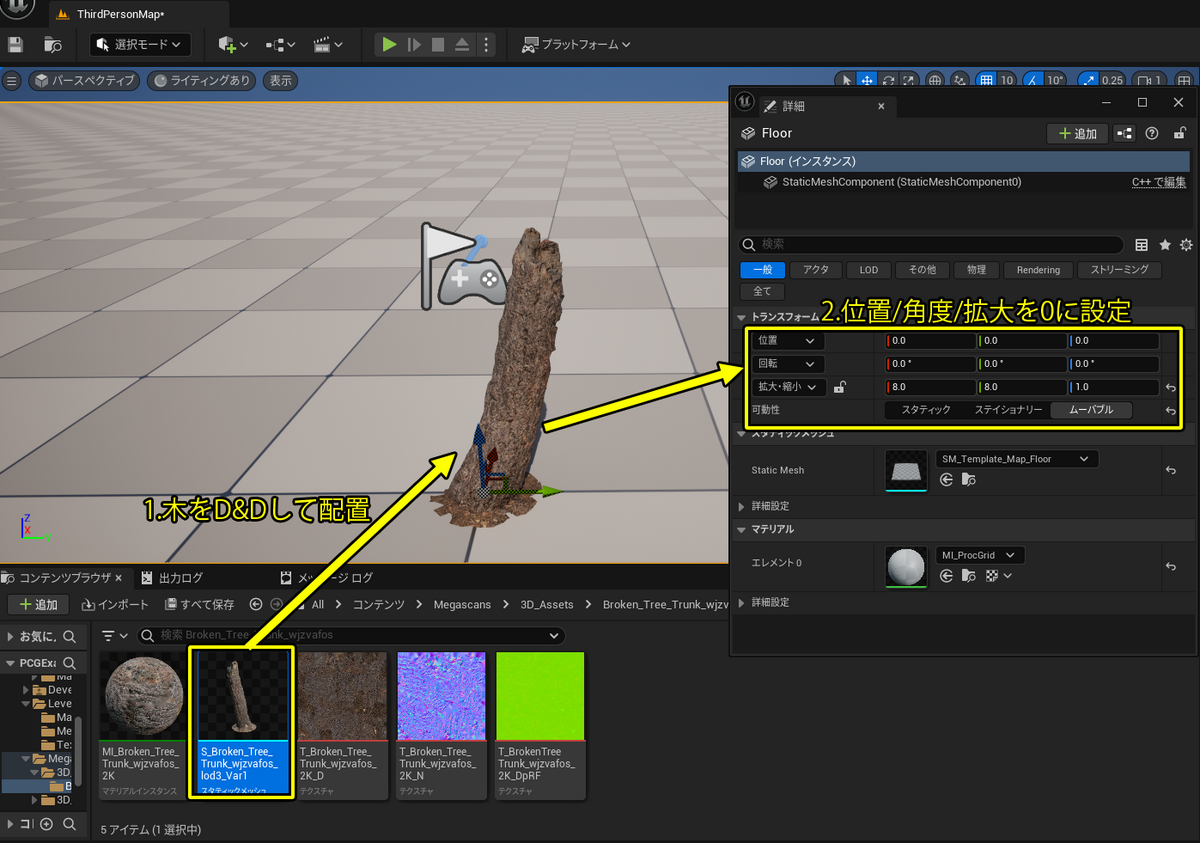Toggle surface snapping icon in viewport
1200x843 pixels.
coord(960,81)
